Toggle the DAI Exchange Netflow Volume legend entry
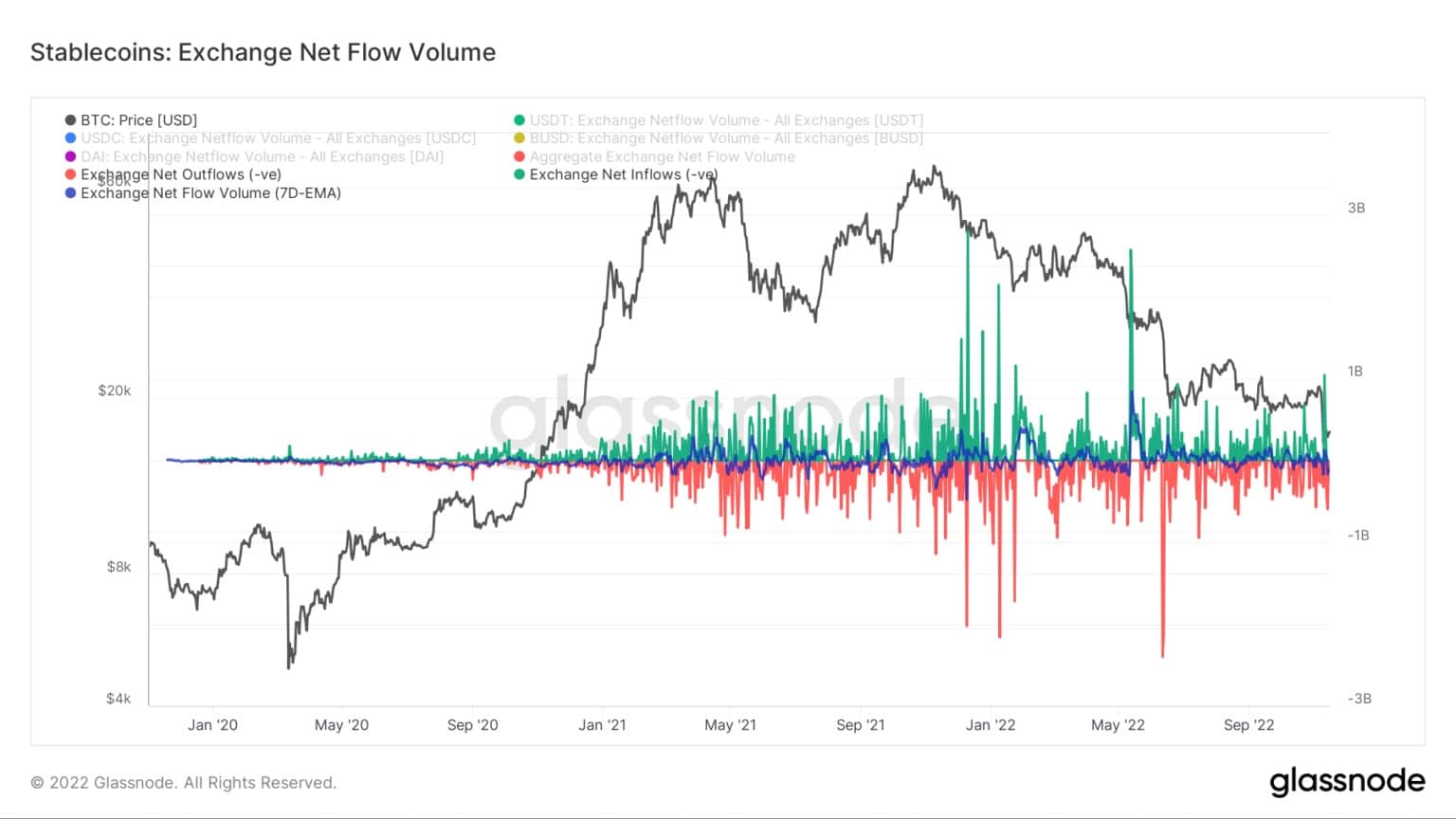The height and width of the screenshot is (819, 1456). (254, 156)
